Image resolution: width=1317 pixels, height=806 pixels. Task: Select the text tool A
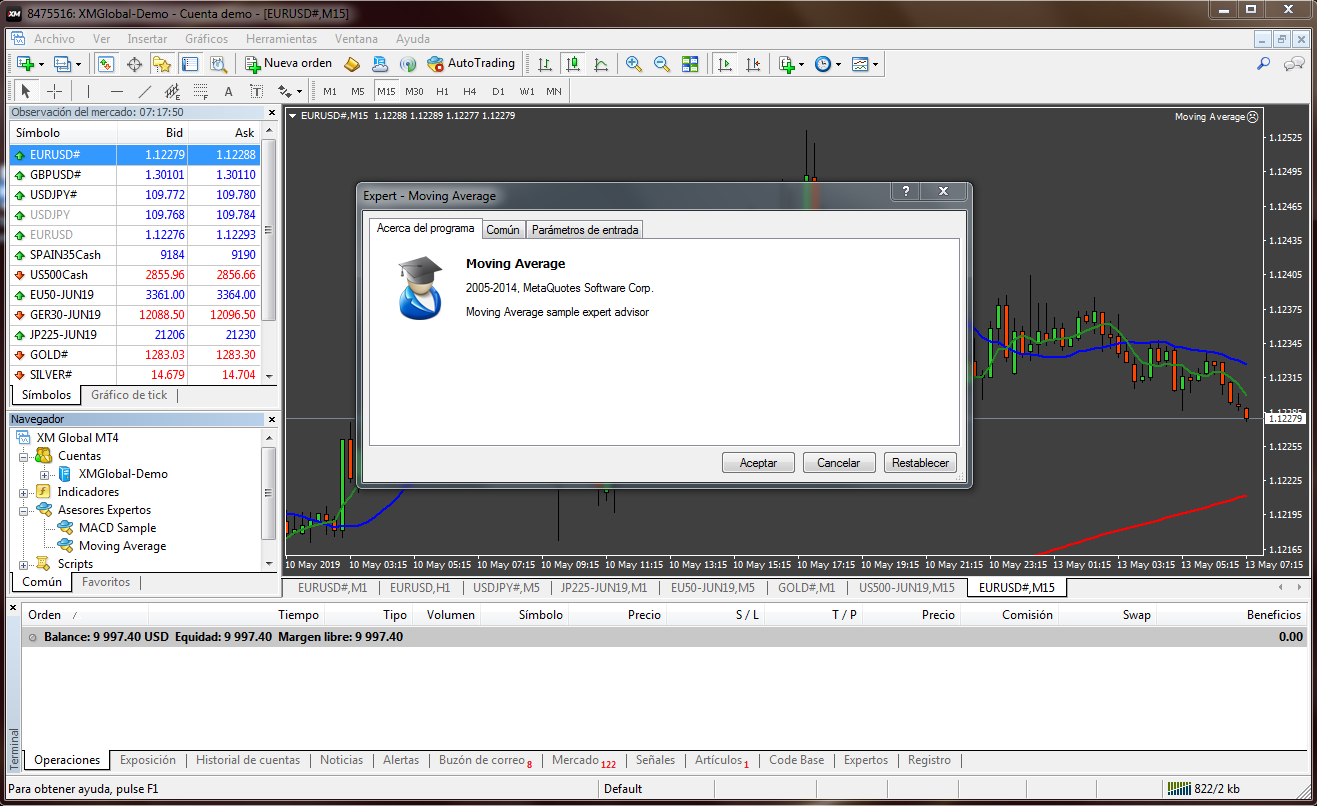click(228, 91)
